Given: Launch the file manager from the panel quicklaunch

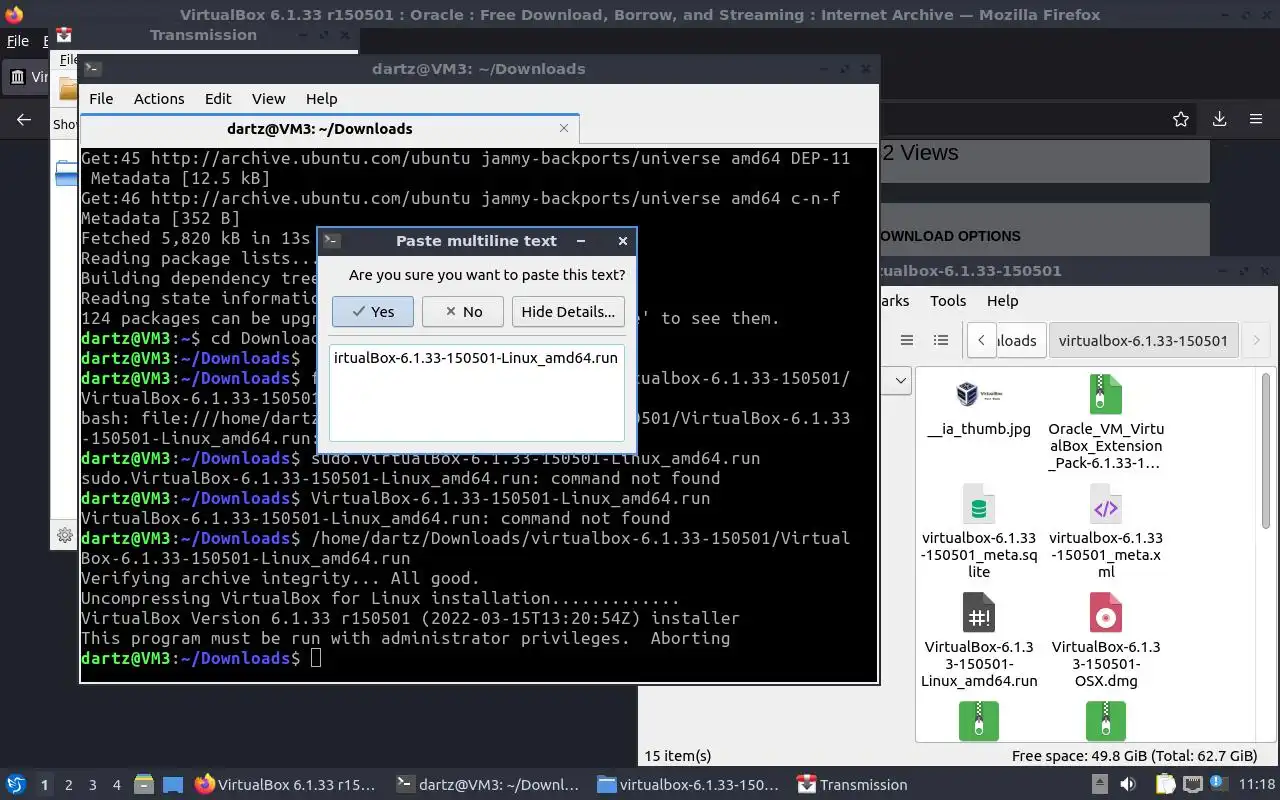Looking at the screenshot, I should click(x=143, y=785).
